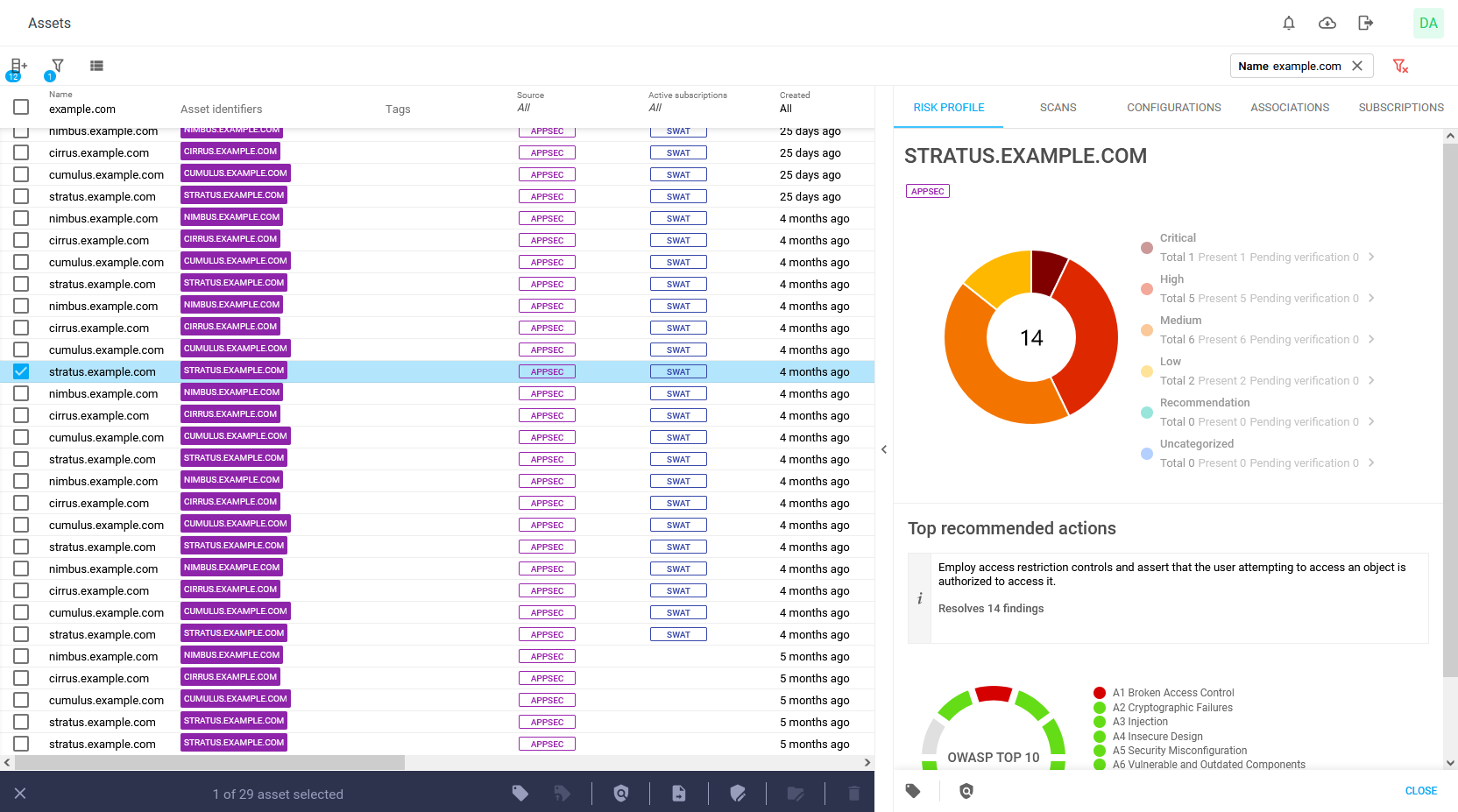The width and height of the screenshot is (1458, 812).
Task: Expand the Critical findings chevron
Action: click(x=1371, y=257)
